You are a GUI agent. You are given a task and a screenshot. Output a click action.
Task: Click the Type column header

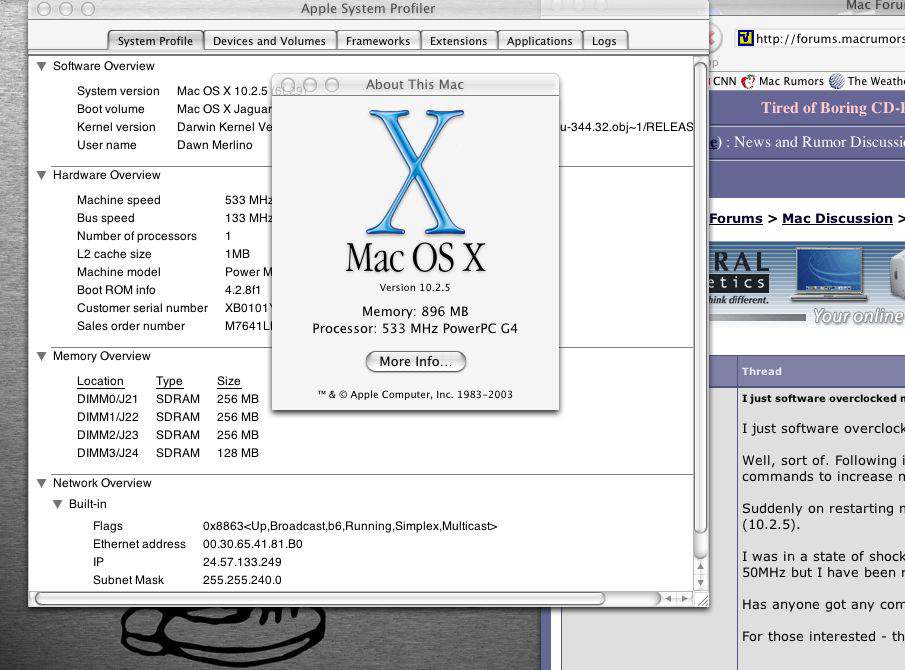tap(169, 381)
